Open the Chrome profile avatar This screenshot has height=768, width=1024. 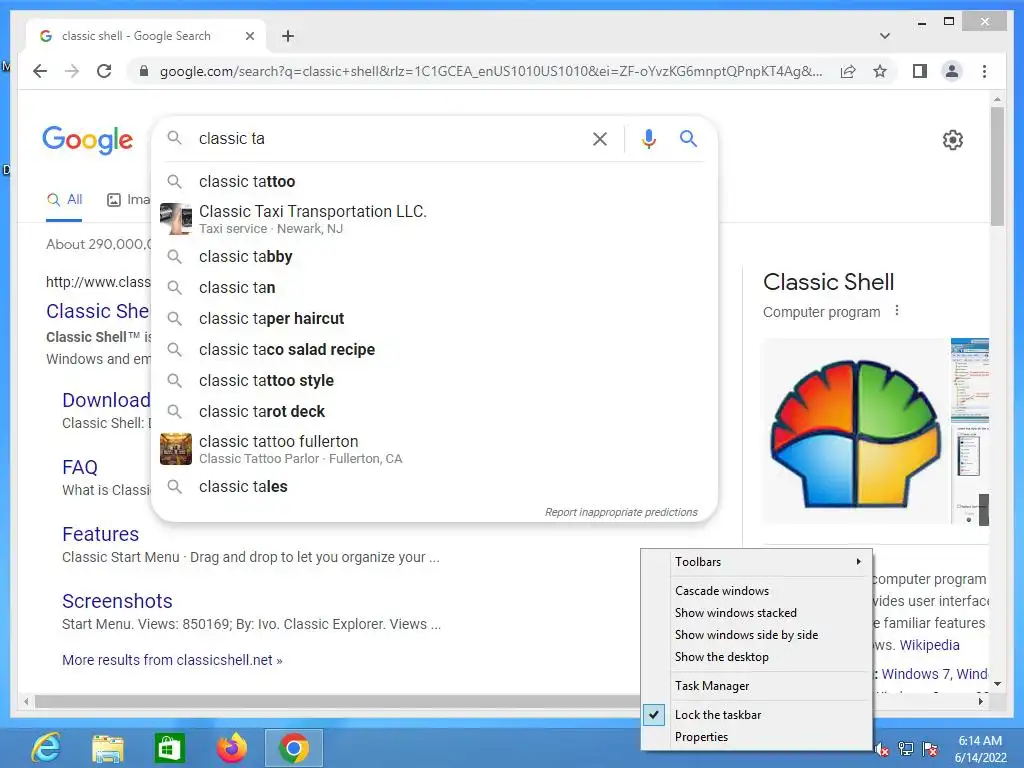pyautogui.click(x=952, y=71)
